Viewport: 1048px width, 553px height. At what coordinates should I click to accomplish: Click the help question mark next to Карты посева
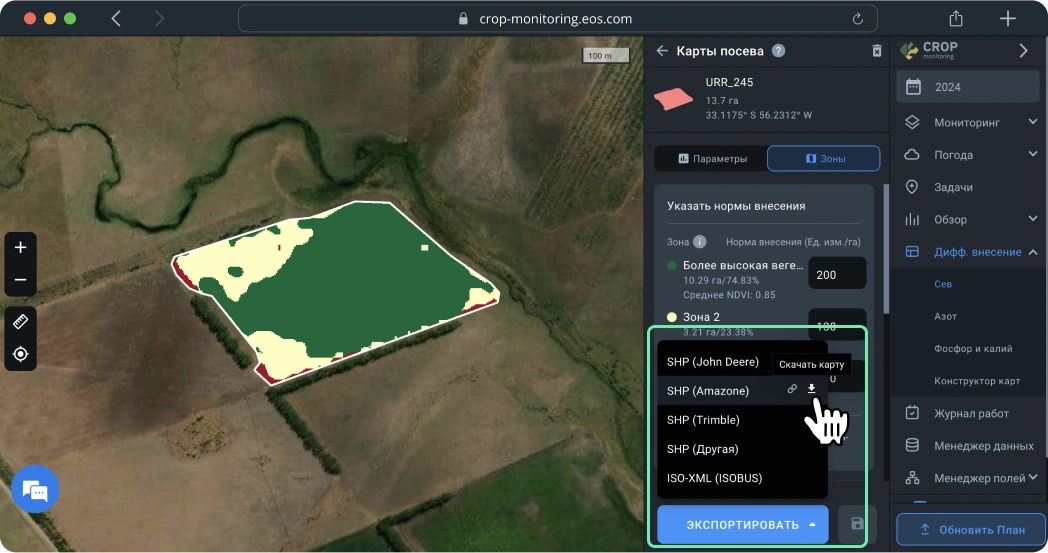[x=779, y=51]
